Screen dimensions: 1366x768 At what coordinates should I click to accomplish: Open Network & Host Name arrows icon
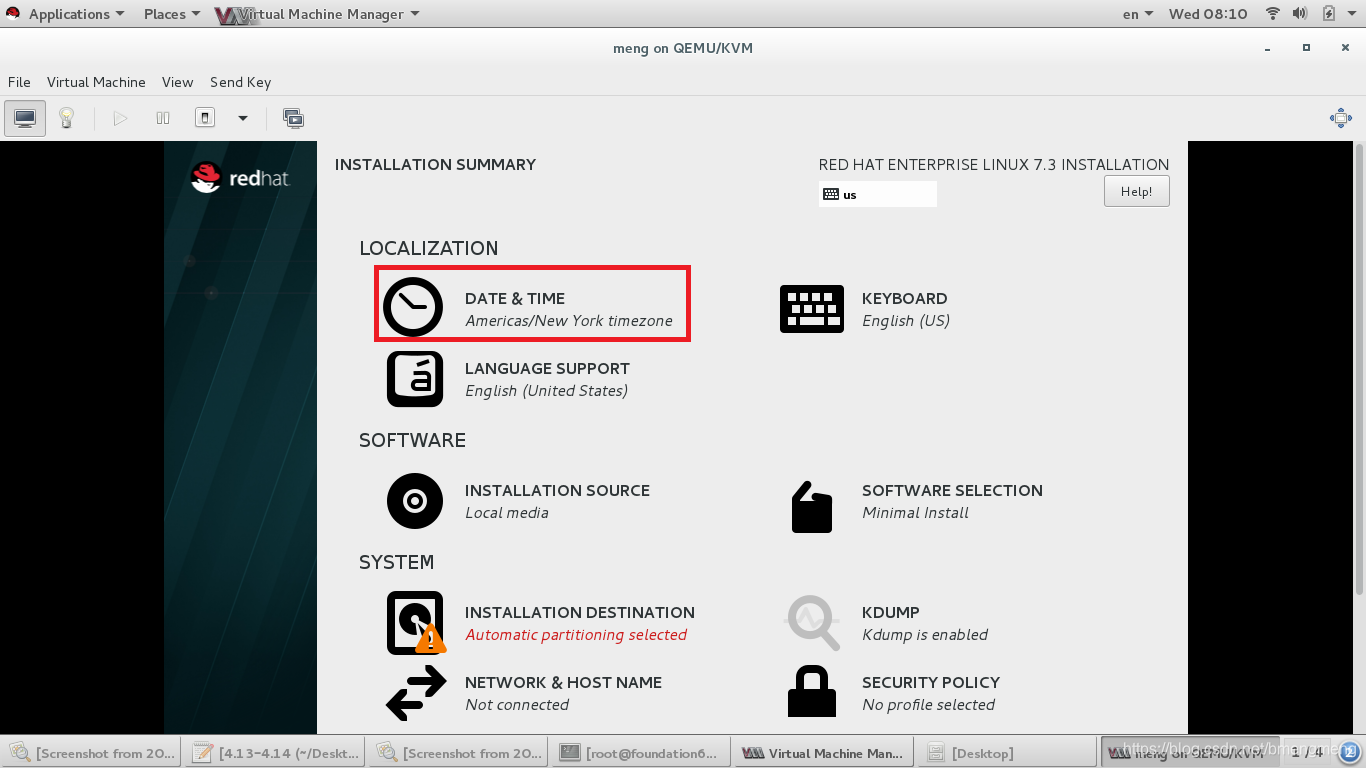click(416, 693)
